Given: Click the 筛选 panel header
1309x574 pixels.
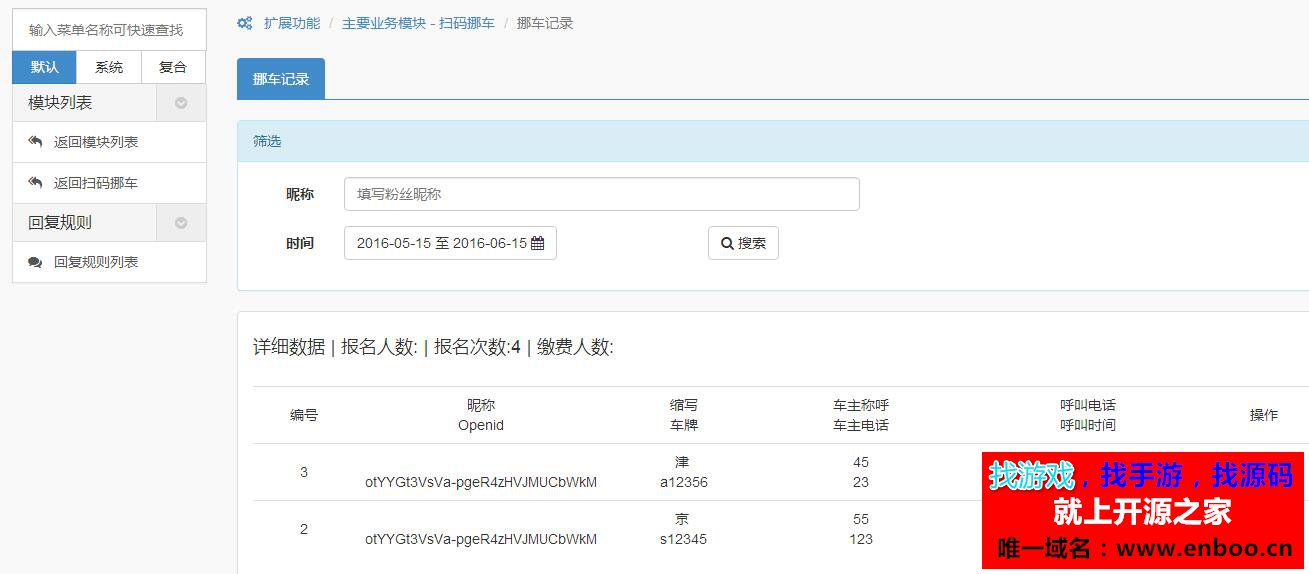Looking at the screenshot, I should (x=773, y=141).
